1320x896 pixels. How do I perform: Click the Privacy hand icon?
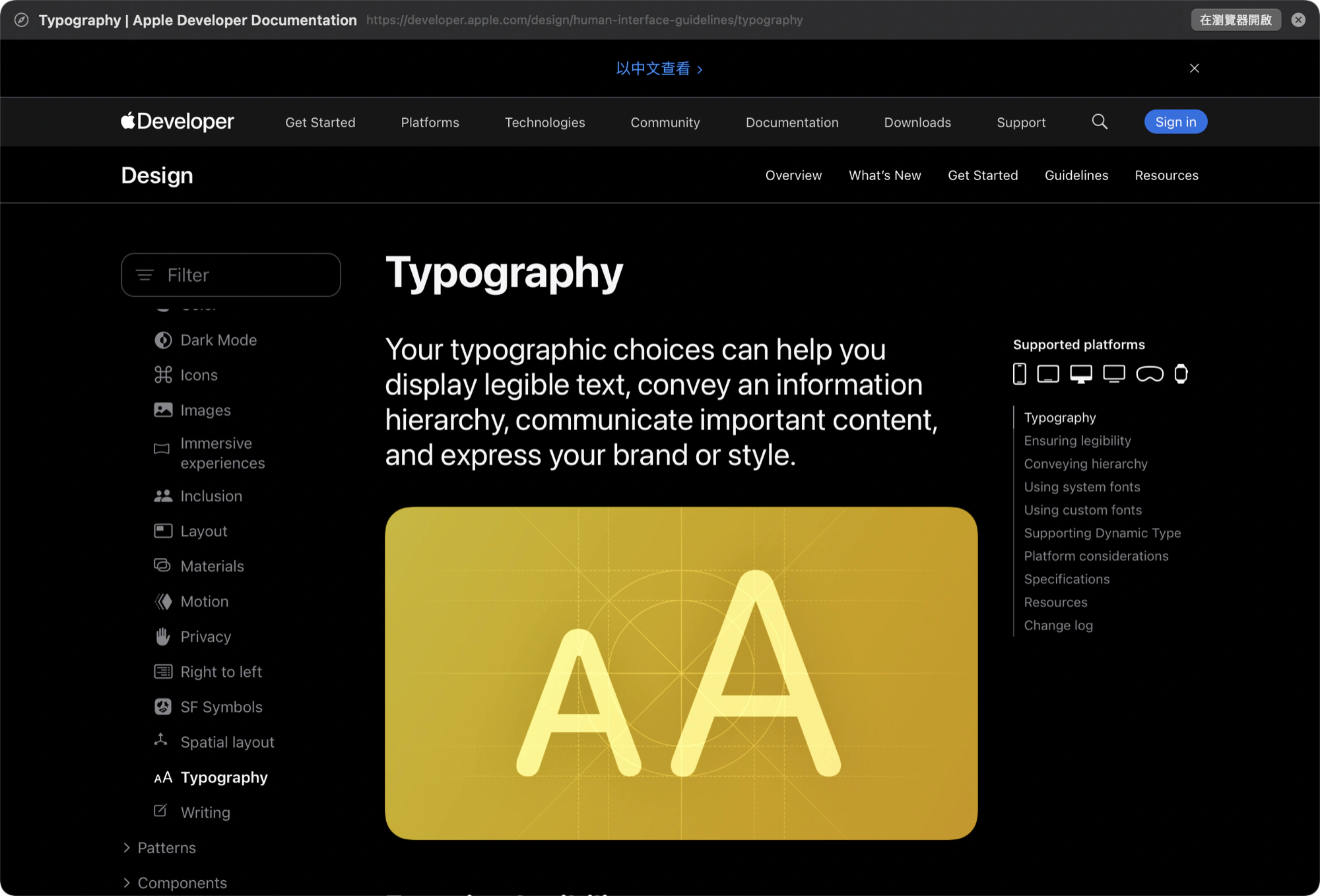(162, 636)
